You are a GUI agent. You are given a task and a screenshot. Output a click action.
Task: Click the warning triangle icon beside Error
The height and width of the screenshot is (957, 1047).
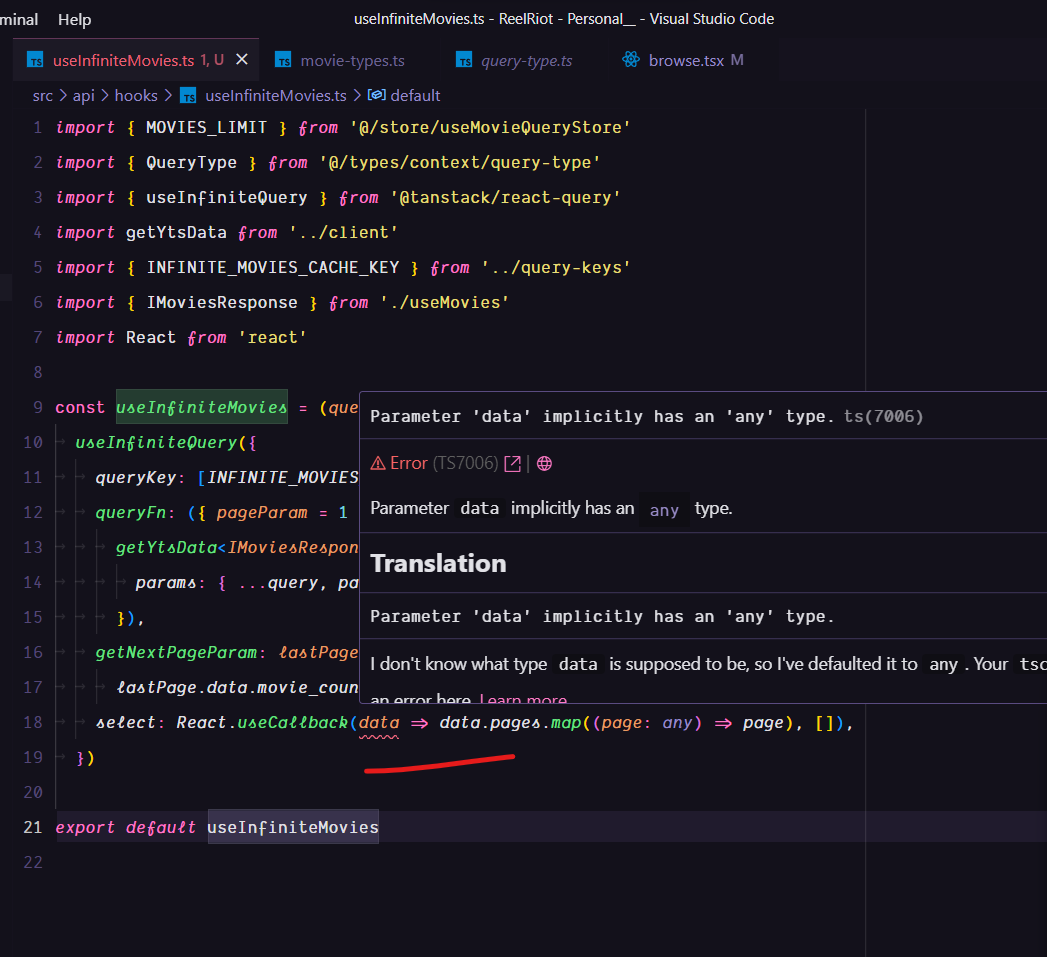pyautogui.click(x=378, y=463)
